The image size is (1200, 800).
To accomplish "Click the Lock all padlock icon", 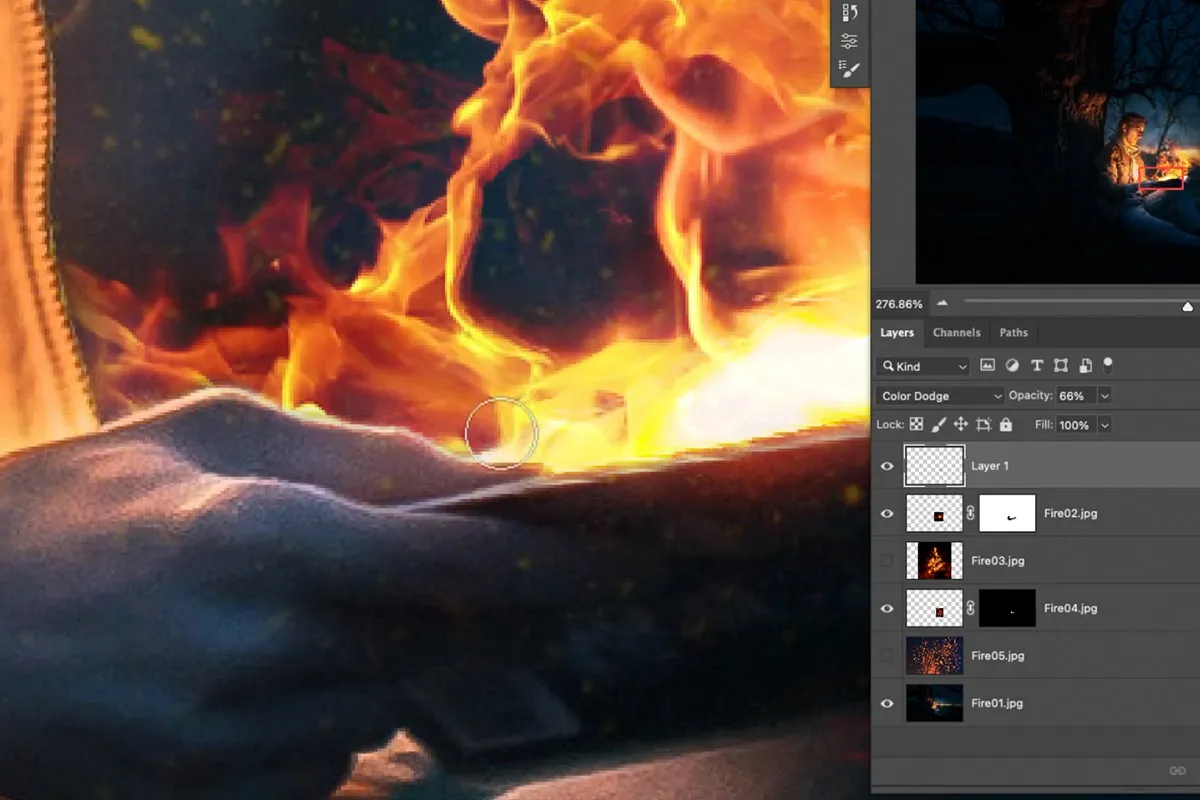I will 1007,424.
